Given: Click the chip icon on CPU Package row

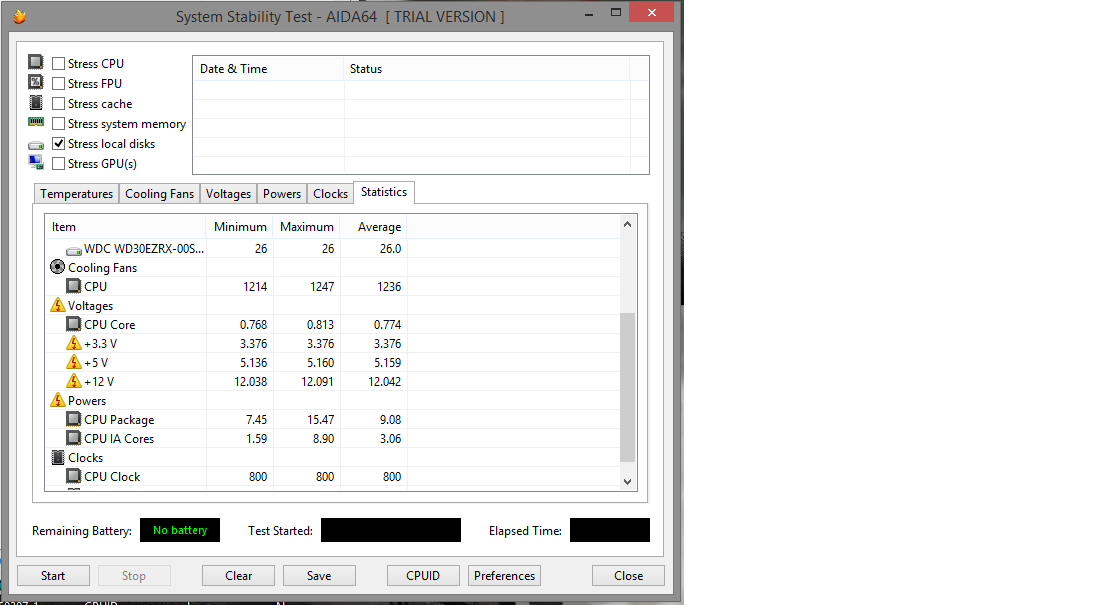Looking at the screenshot, I should pyautogui.click(x=74, y=419).
